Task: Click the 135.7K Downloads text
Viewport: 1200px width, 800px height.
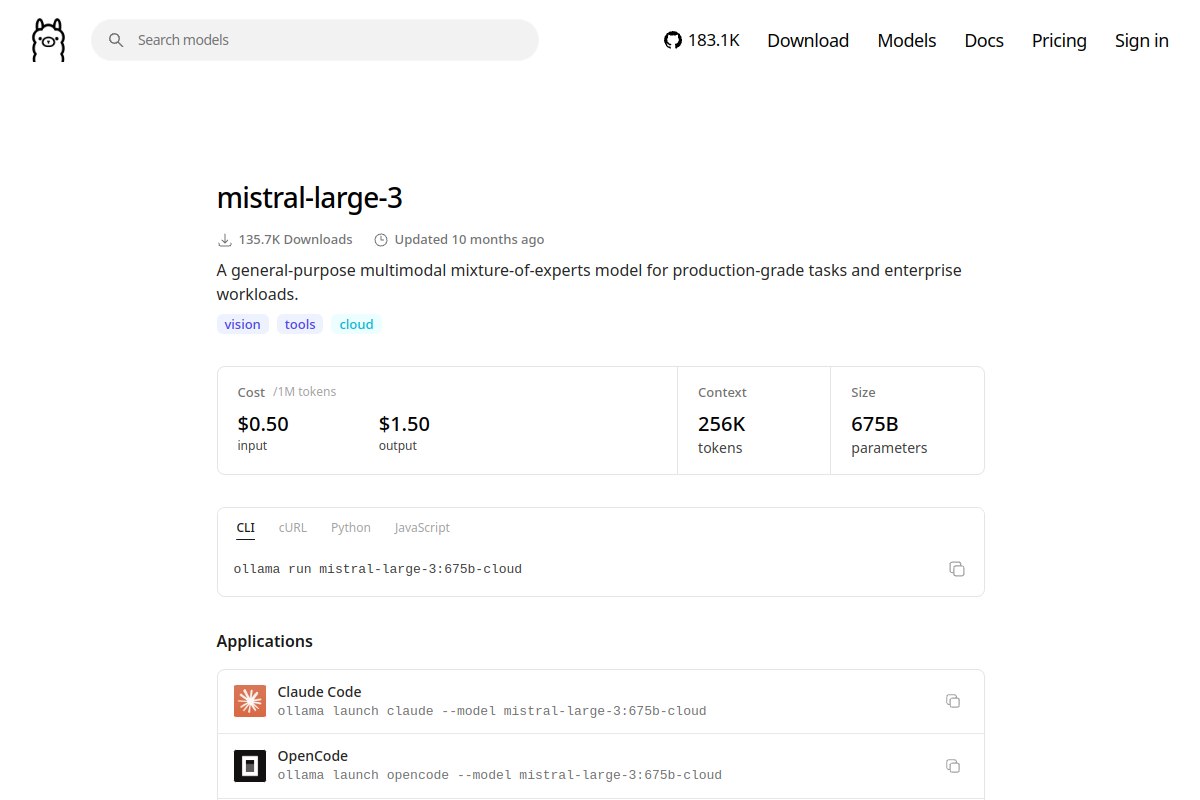Action: [296, 240]
